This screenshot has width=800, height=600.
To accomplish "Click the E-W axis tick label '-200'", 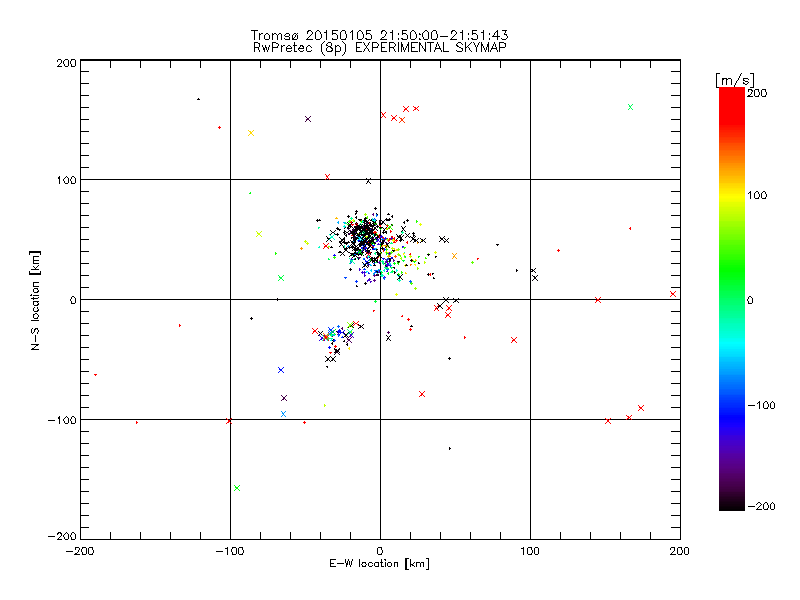I will coord(80,551).
